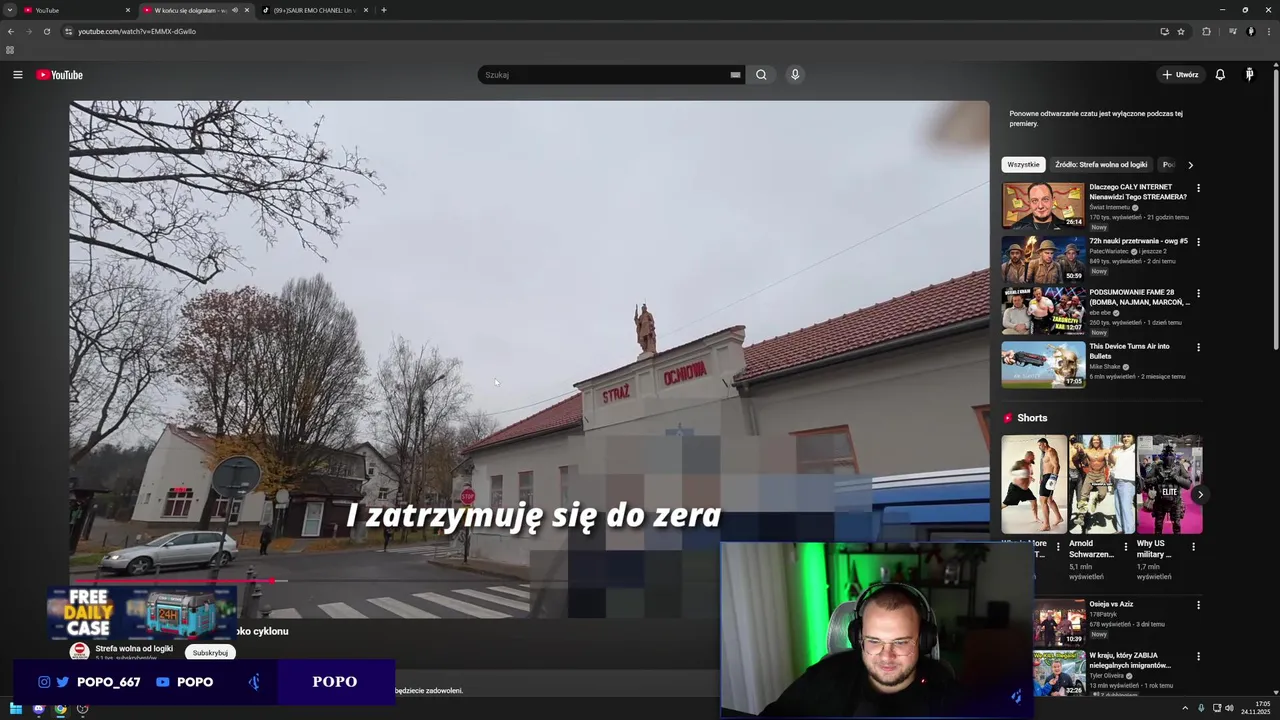Click the Utwórz create button
The image size is (1280, 720).
coord(1181,75)
